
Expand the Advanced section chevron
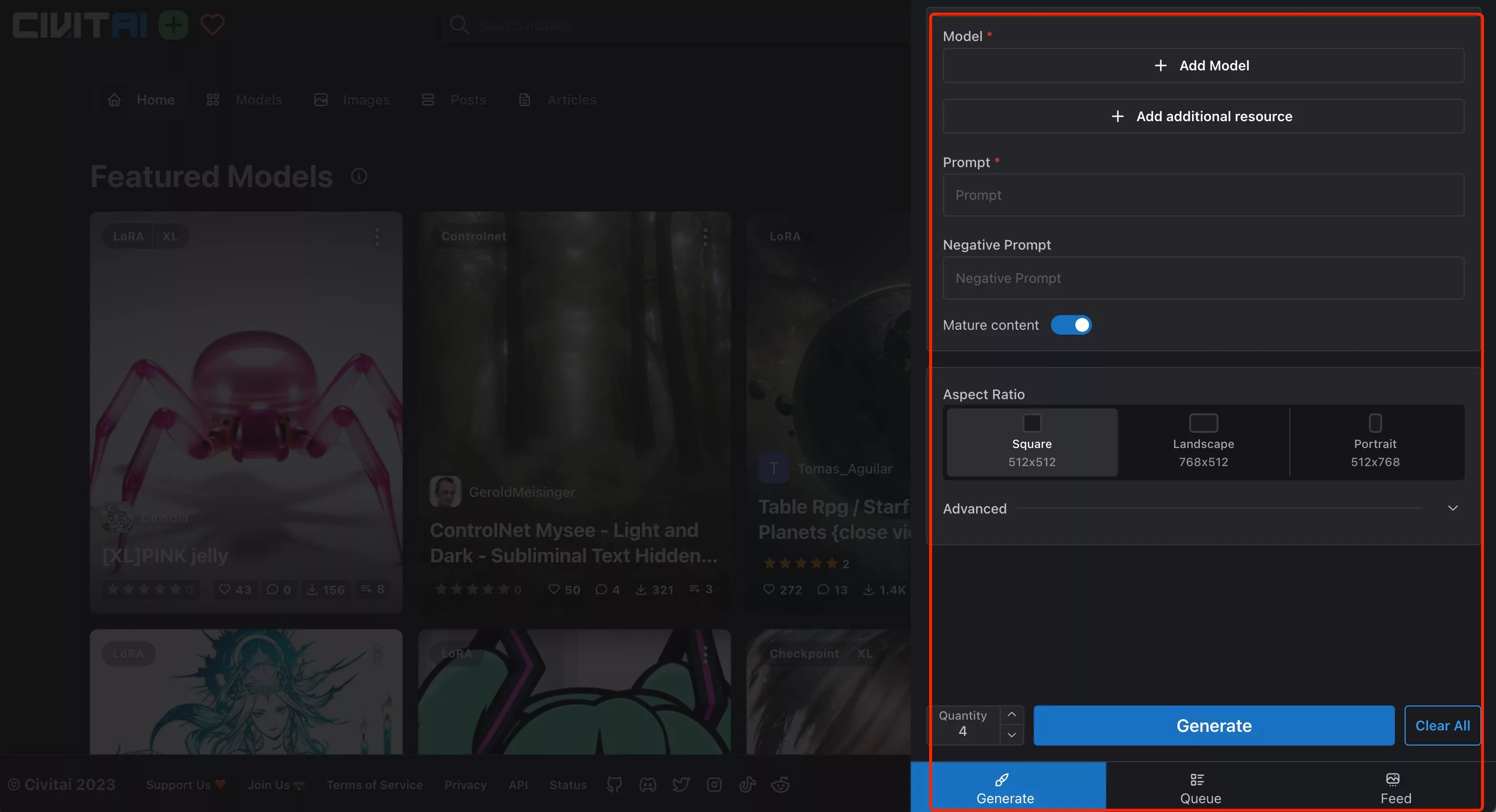click(1453, 508)
